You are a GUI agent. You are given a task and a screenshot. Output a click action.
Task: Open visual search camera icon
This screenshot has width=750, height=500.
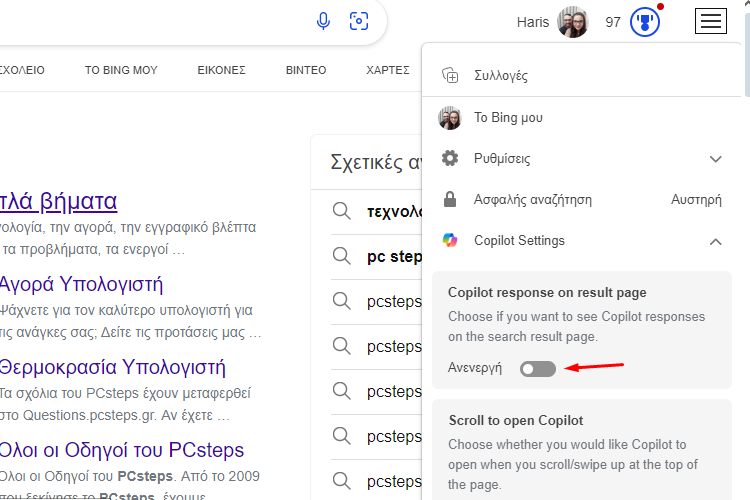tap(359, 21)
